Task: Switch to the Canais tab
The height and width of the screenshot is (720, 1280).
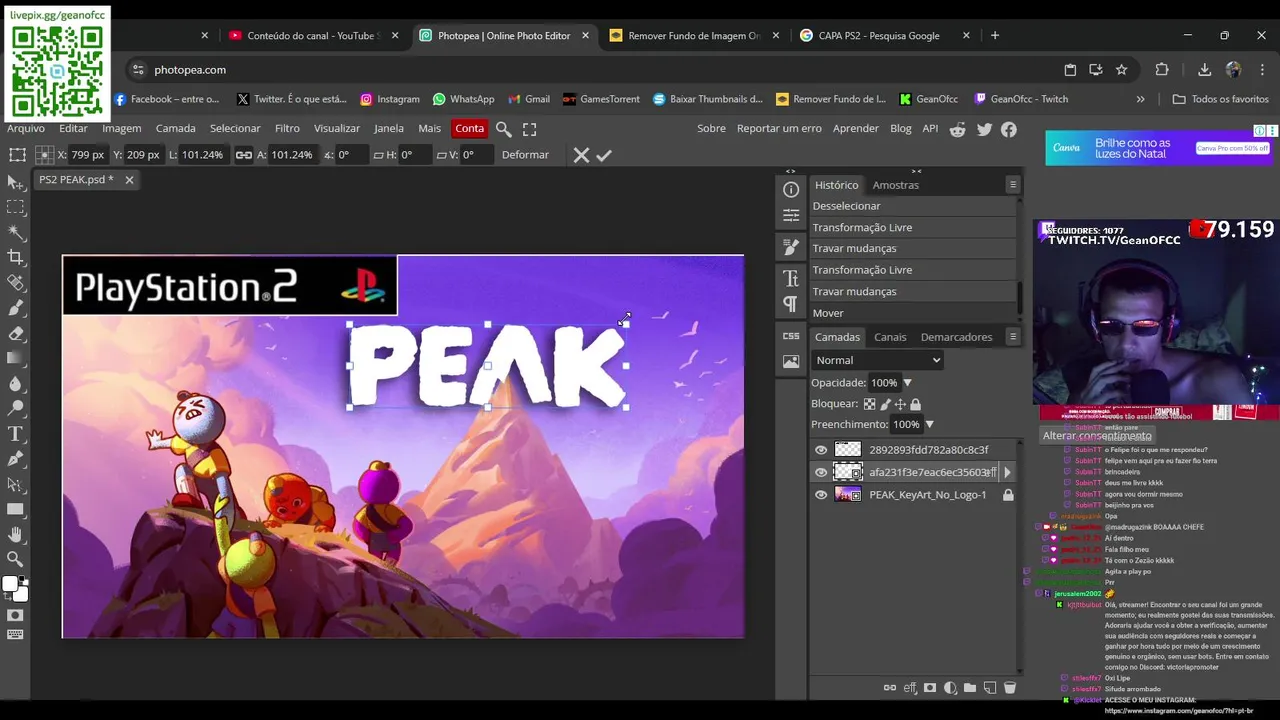Action: (890, 337)
